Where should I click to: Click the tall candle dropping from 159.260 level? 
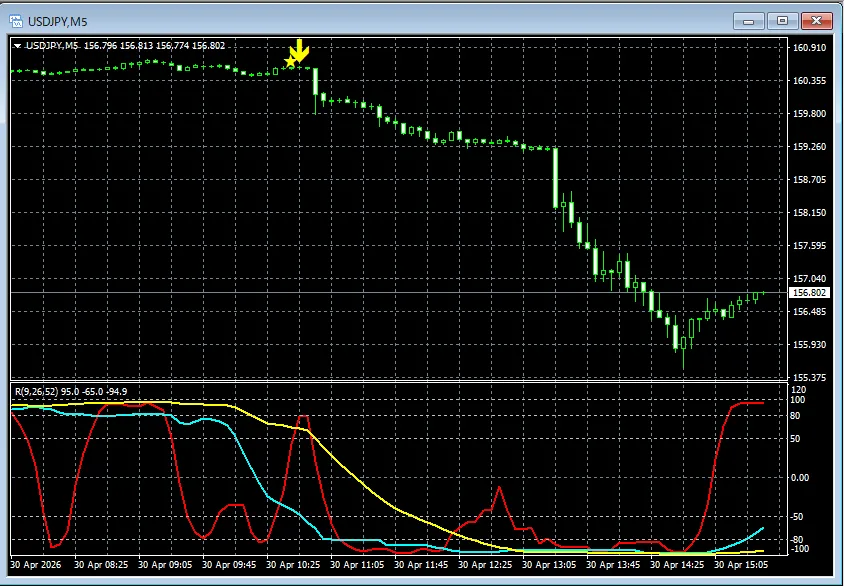pyautogui.click(x=556, y=178)
